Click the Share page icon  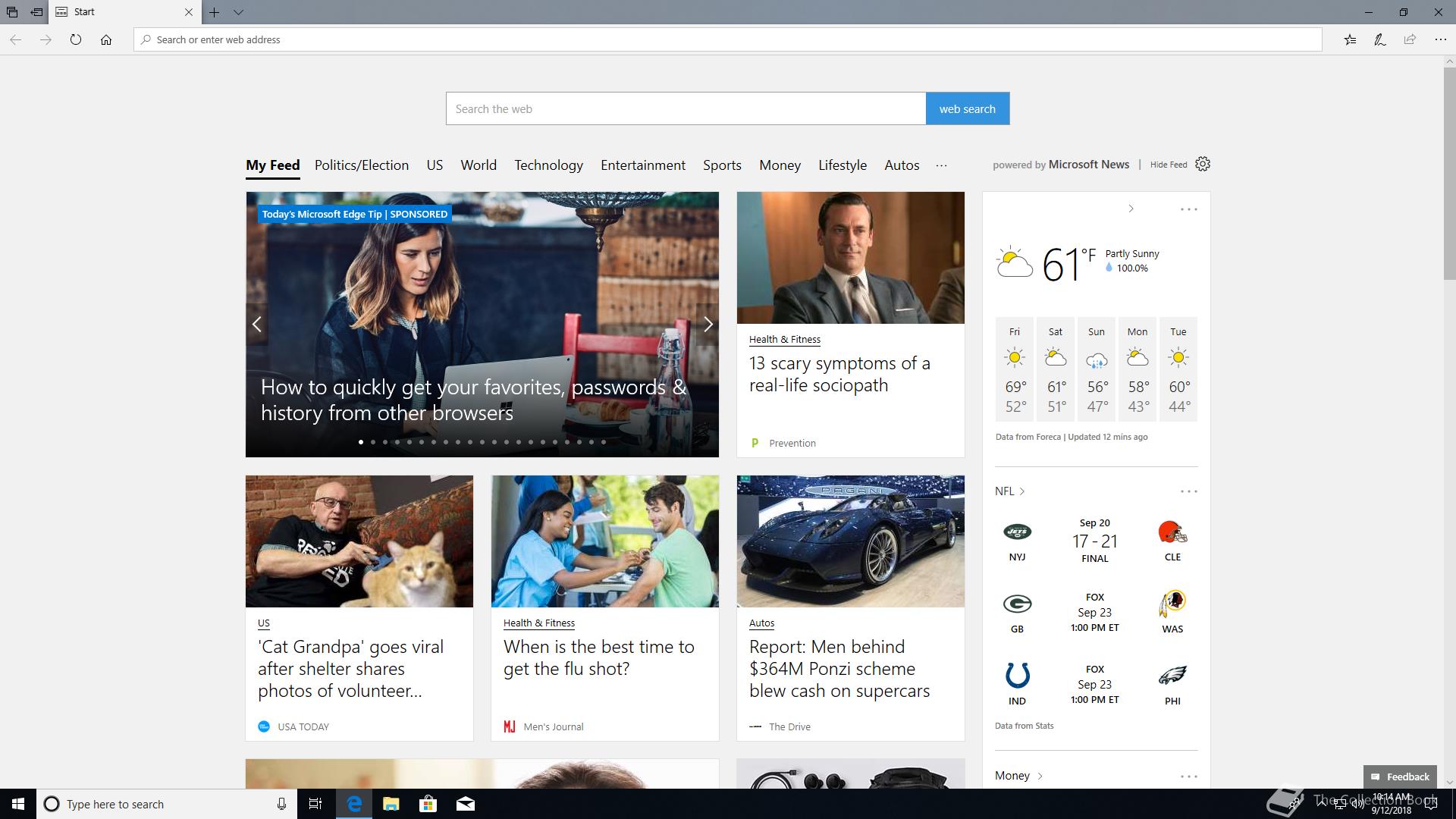click(1410, 39)
